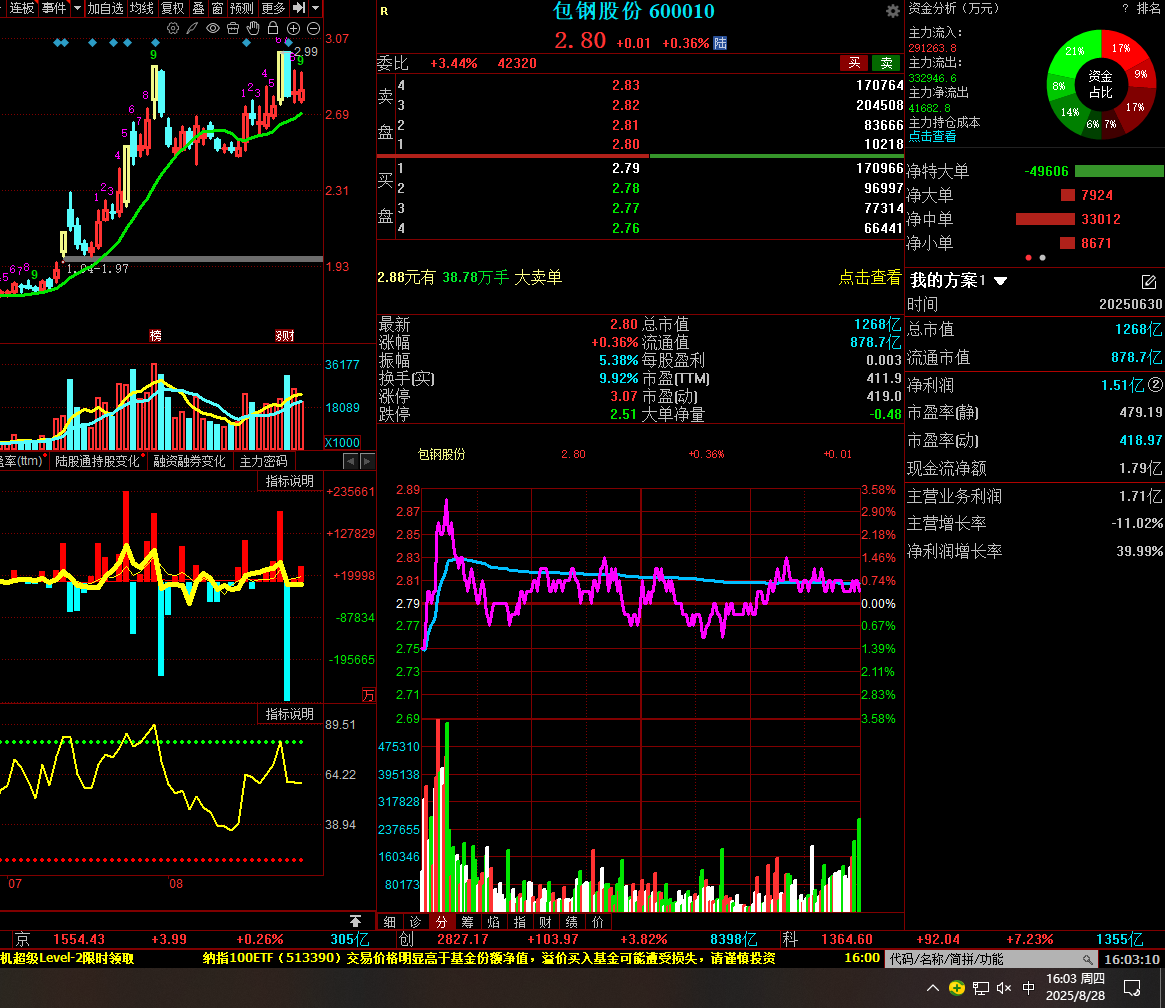Click the jump-to-end arrow icon in top toolbar
1165x1008 pixels.
[299, 8]
